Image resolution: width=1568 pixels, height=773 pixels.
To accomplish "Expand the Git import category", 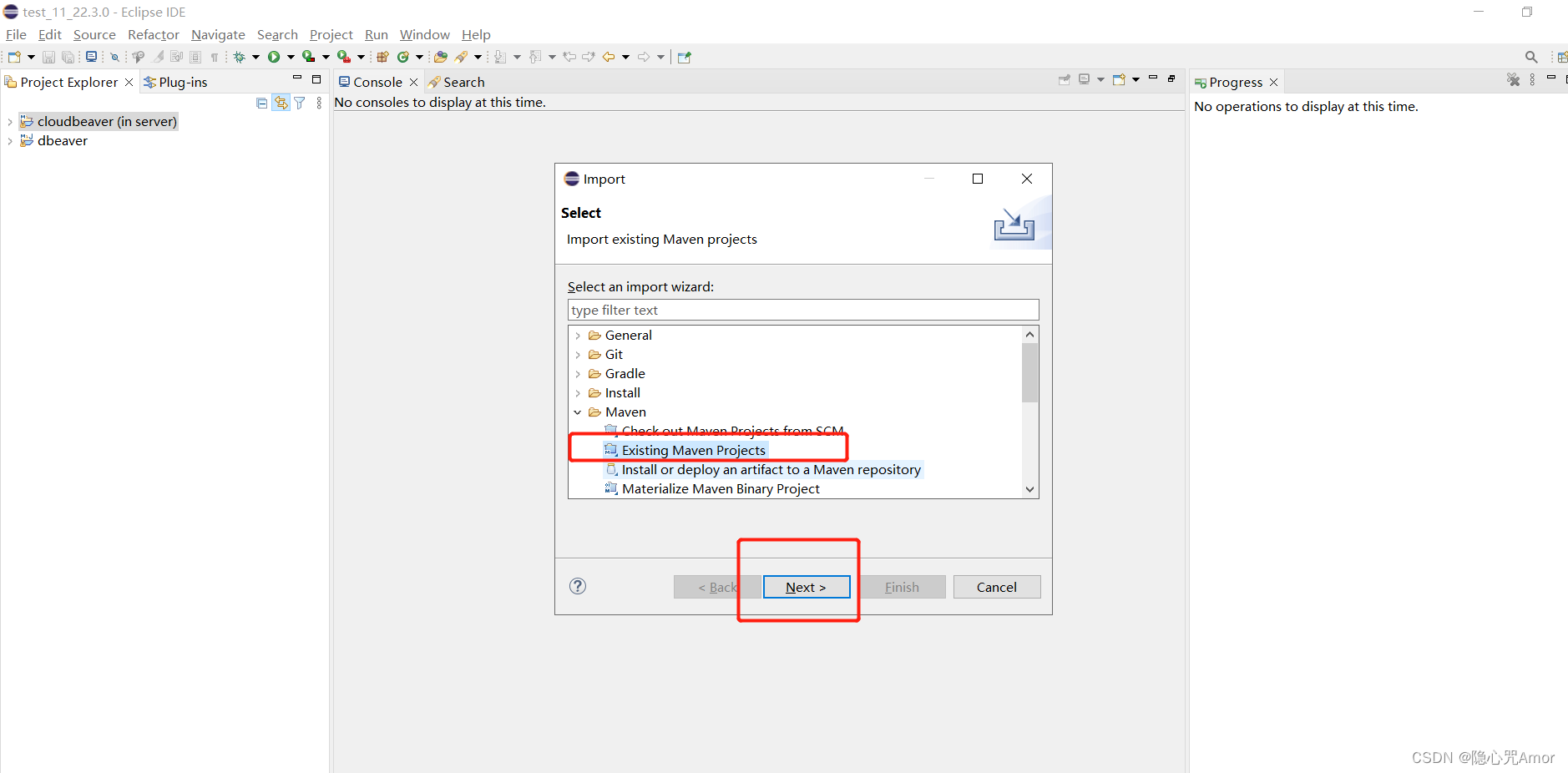I will [x=578, y=355].
